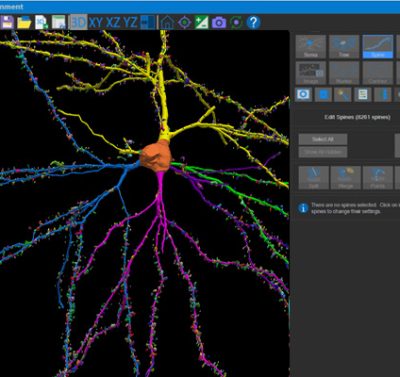Click the orange soma in the 3D view
Screen dimensions: 400x377
pyautogui.click(x=156, y=156)
